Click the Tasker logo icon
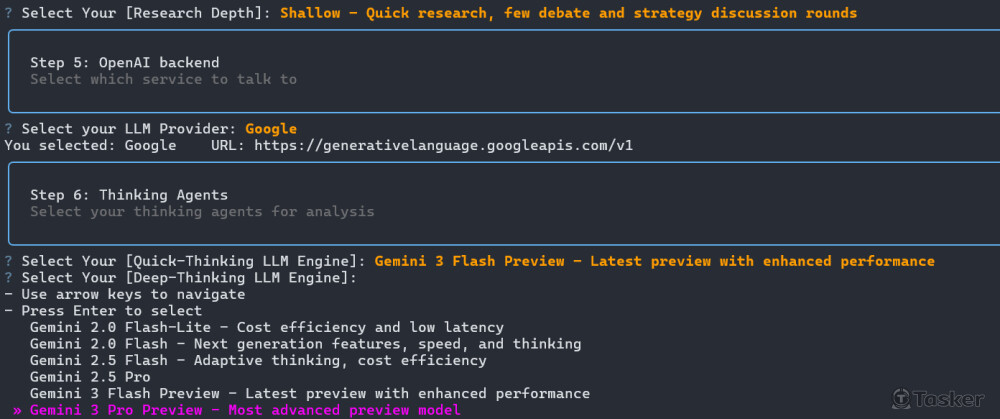The height and width of the screenshot is (419, 1000). tap(902, 399)
